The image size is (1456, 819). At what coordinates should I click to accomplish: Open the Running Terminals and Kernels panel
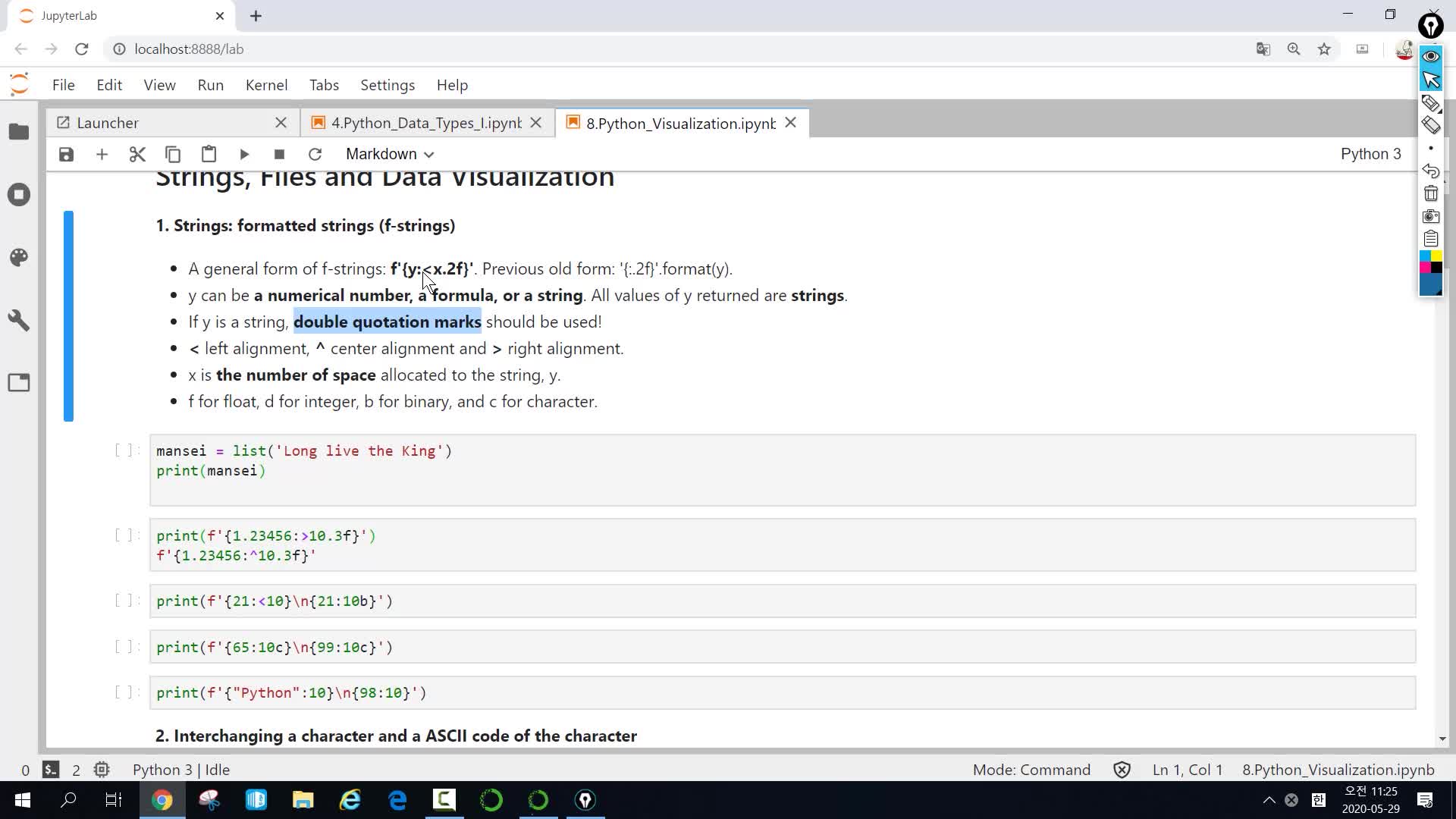(19, 195)
